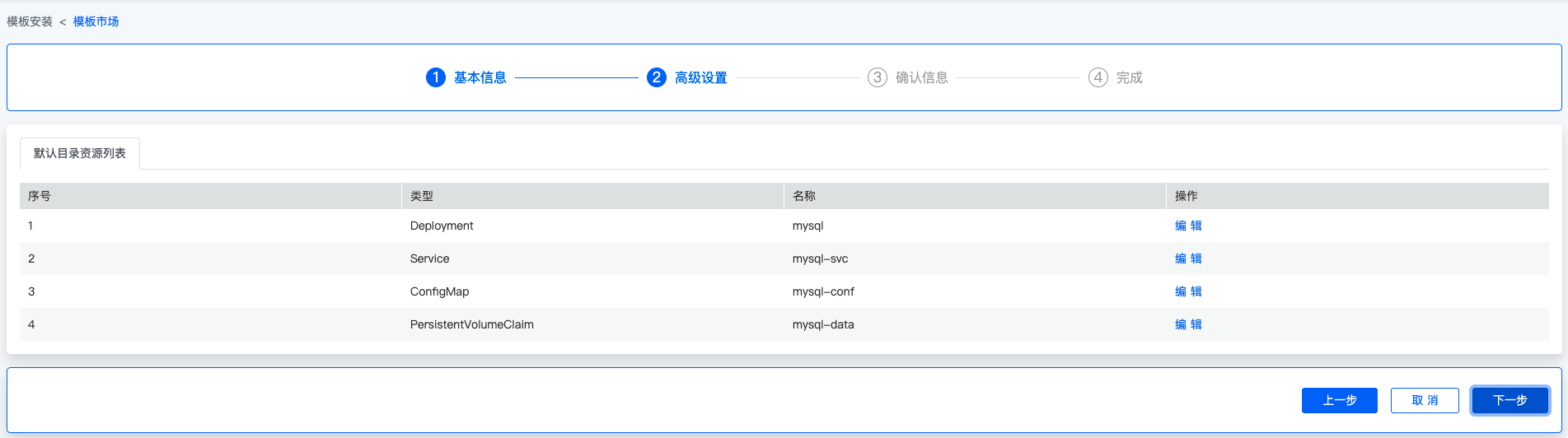Cancel installation with 取消 button

1425,400
